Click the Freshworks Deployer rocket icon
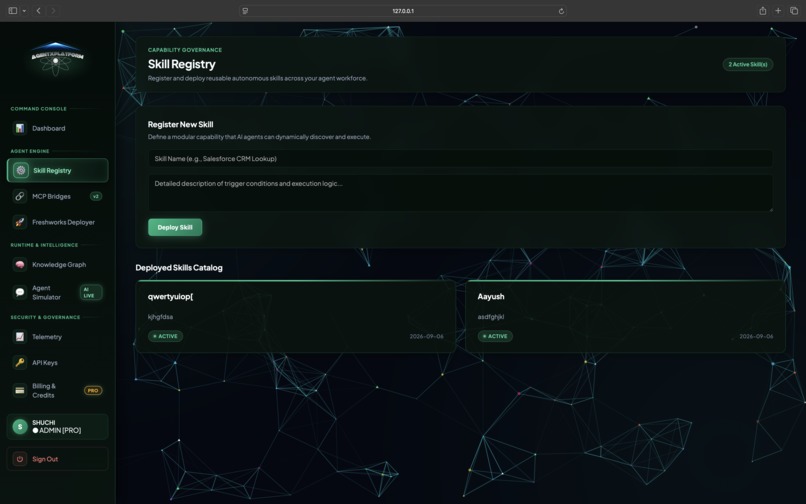 [x=20, y=222]
